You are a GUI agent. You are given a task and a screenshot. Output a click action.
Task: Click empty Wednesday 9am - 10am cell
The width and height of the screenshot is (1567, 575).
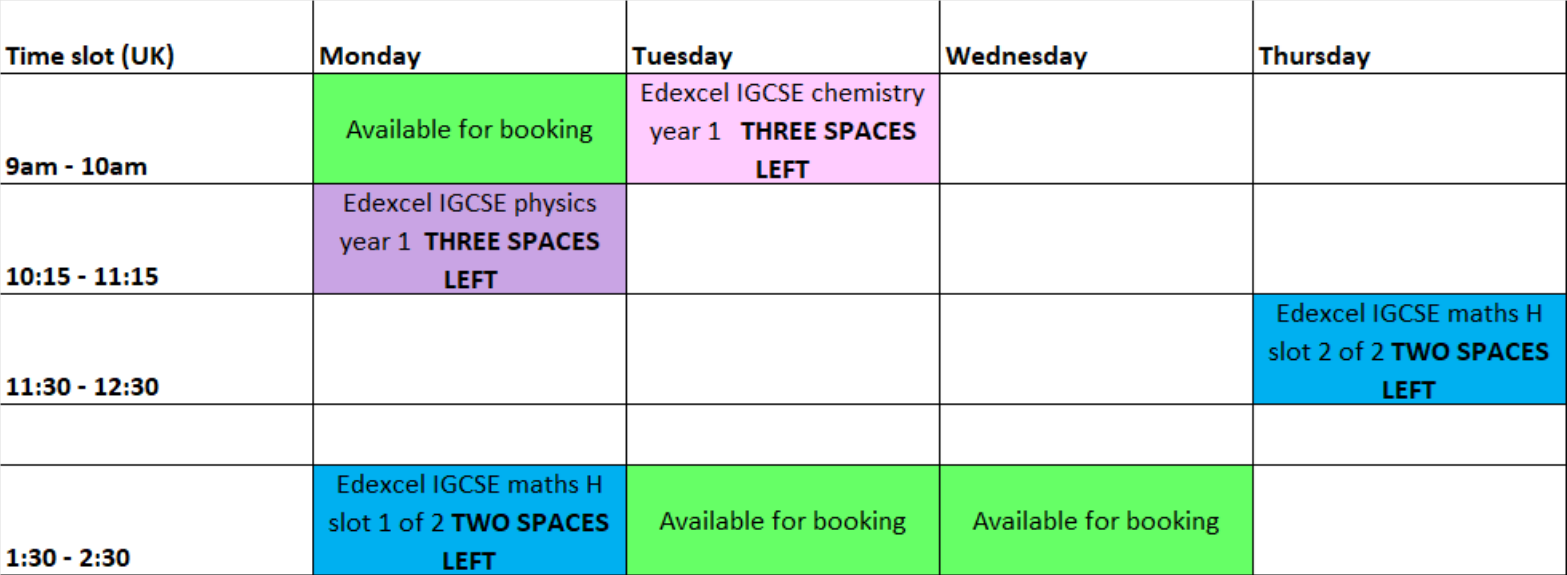[x=1096, y=129]
